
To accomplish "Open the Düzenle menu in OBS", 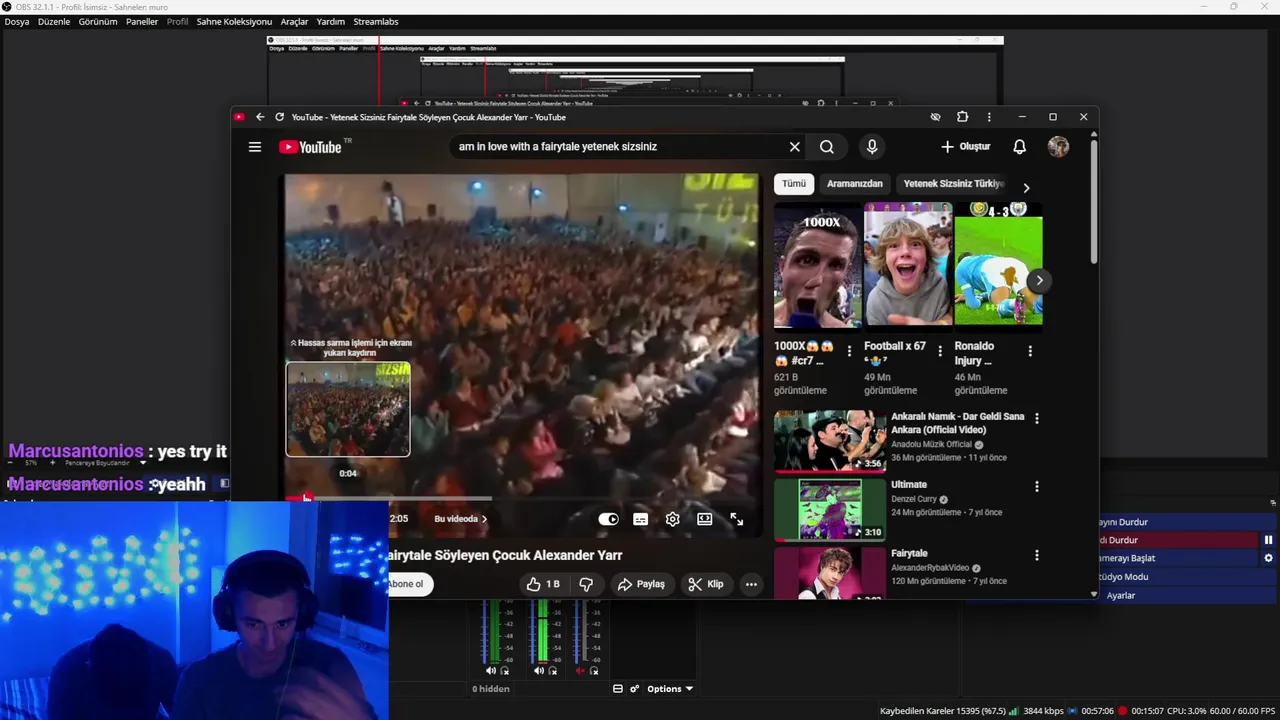I will tap(54, 22).
